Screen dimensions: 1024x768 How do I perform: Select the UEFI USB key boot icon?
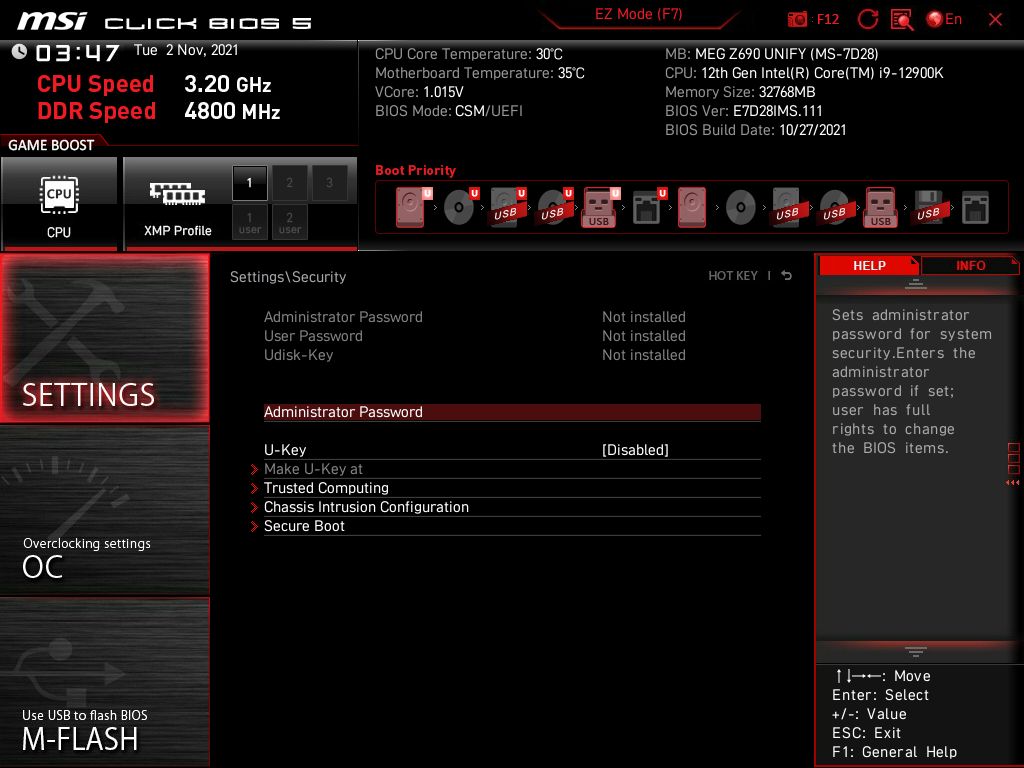tap(601, 207)
